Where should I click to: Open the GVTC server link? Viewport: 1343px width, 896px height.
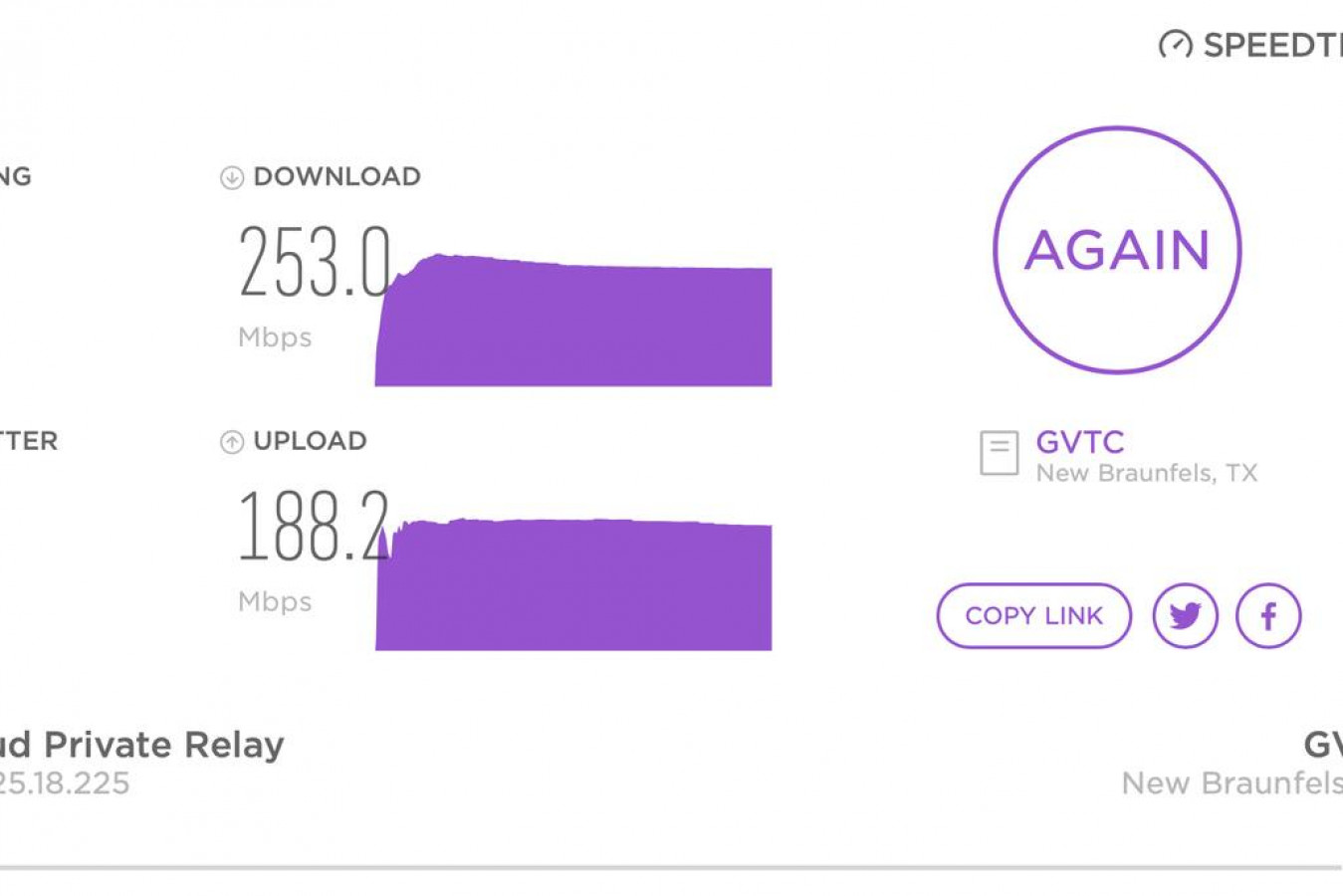(1080, 442)
